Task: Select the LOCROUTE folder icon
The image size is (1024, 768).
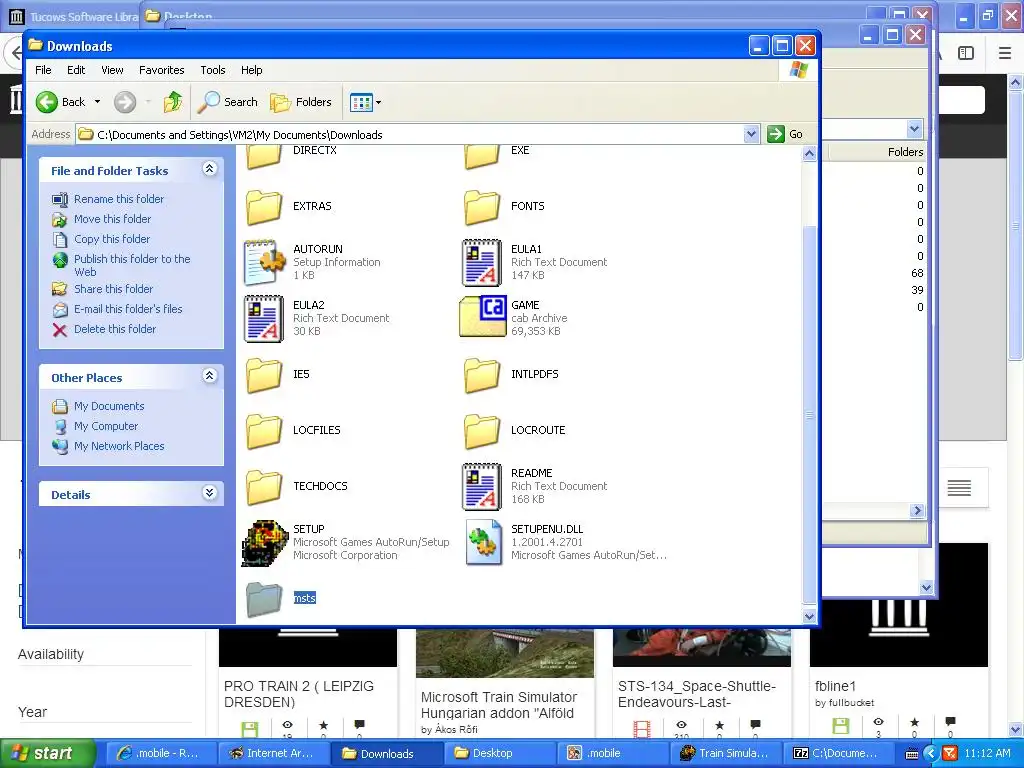Action: click(x=482, y=431)
